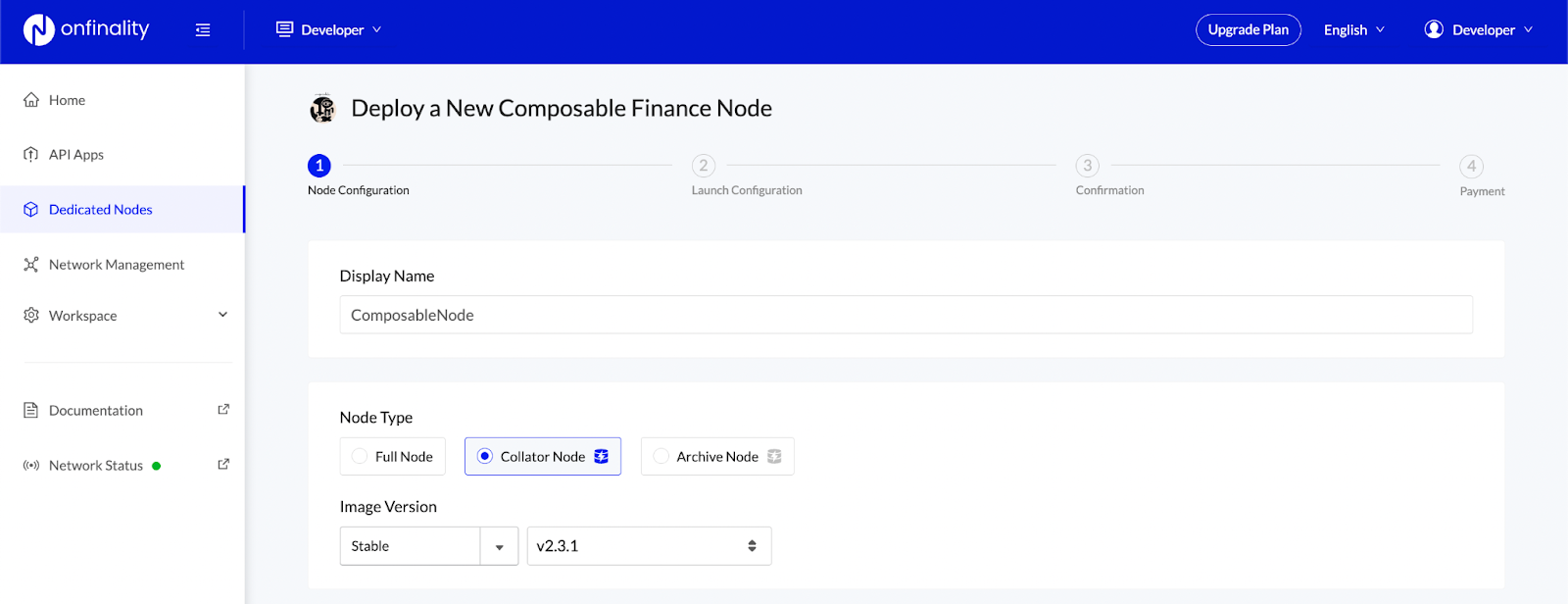Click the Display Name input field
Viewport: 1568px width, 604px height.
click(x=906, y=315)
